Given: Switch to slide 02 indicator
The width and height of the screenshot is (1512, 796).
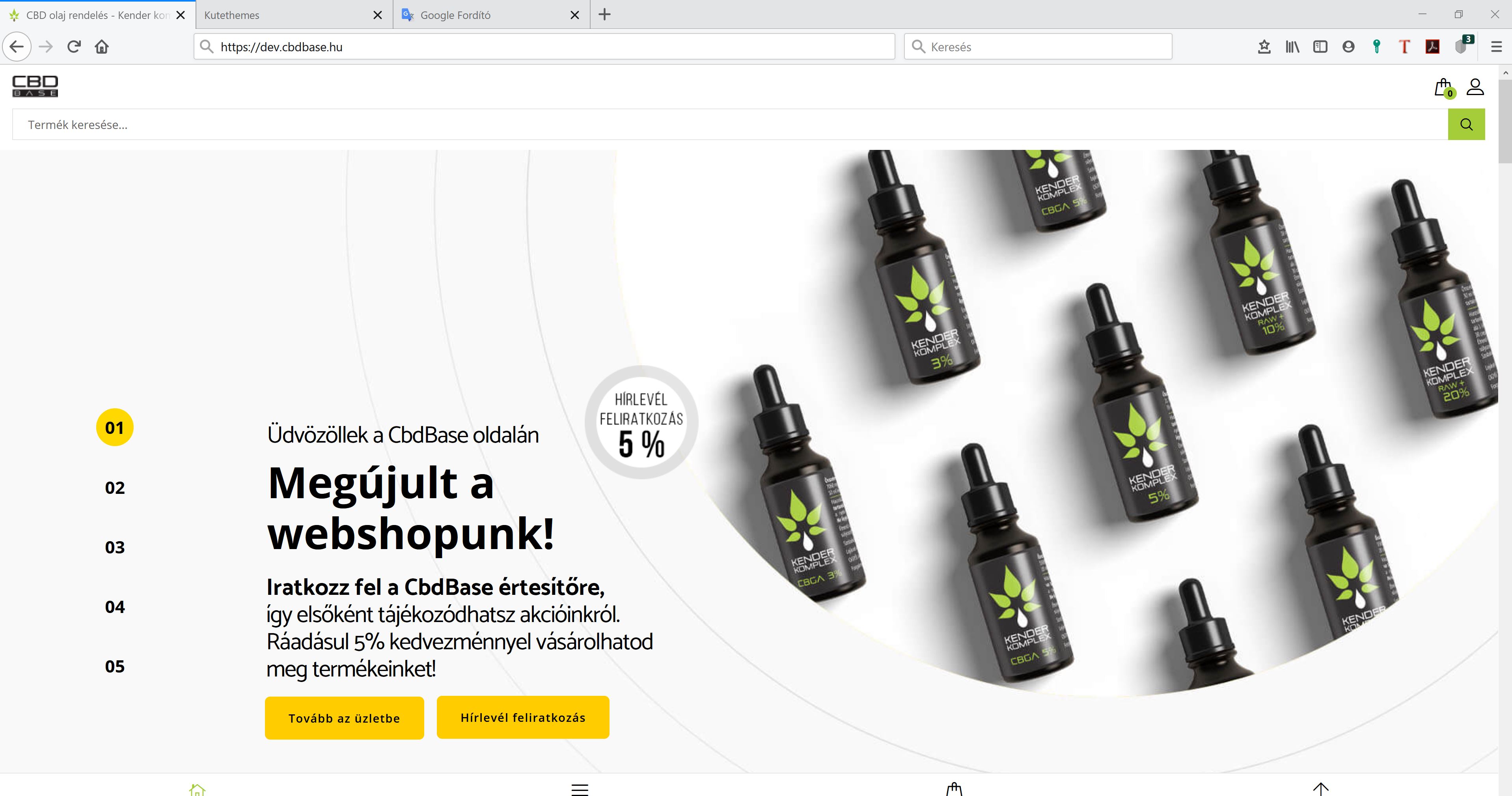Looking at the screenshot, I should click(x=115, y=488).
